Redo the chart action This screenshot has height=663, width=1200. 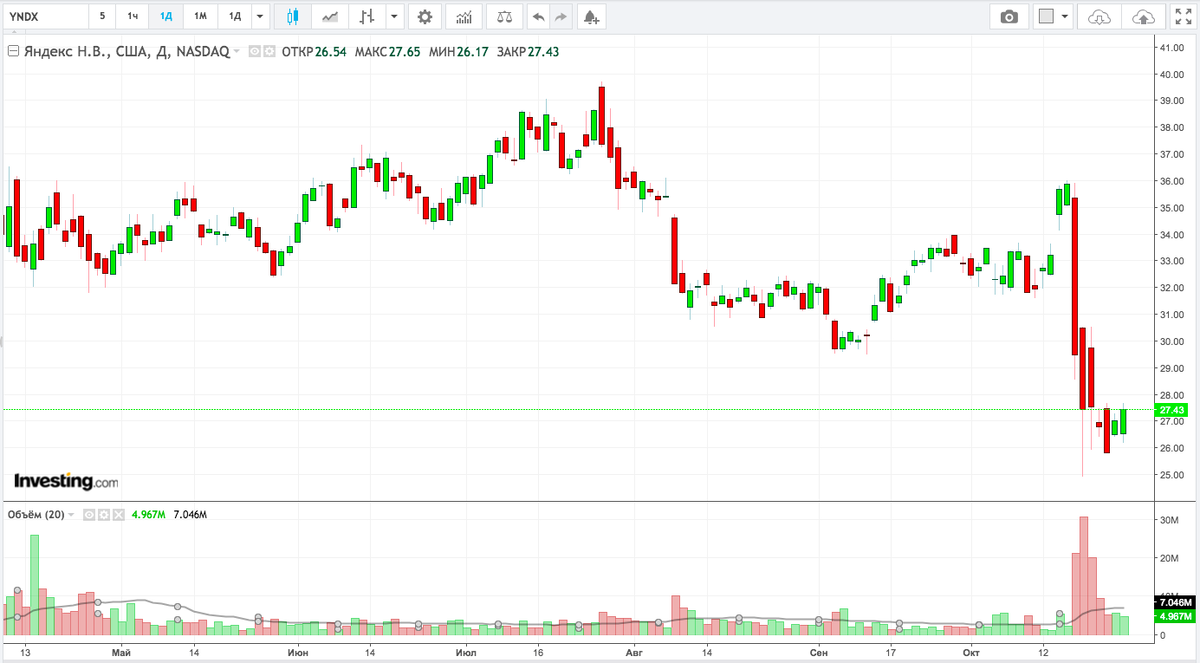pyautogui.click(x=561, y=16)
